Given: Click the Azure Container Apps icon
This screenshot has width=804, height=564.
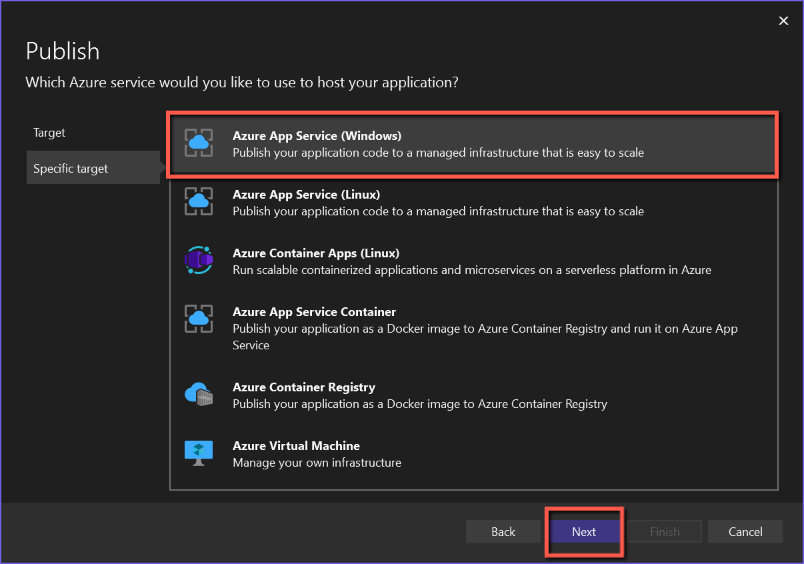Looking at the screenshot, I should click(199, 260).
